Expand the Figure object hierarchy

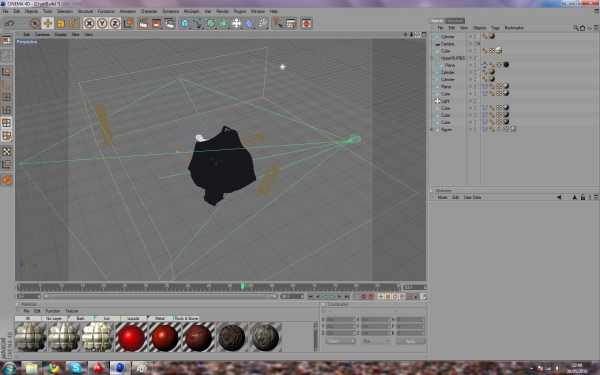[432, 130]
